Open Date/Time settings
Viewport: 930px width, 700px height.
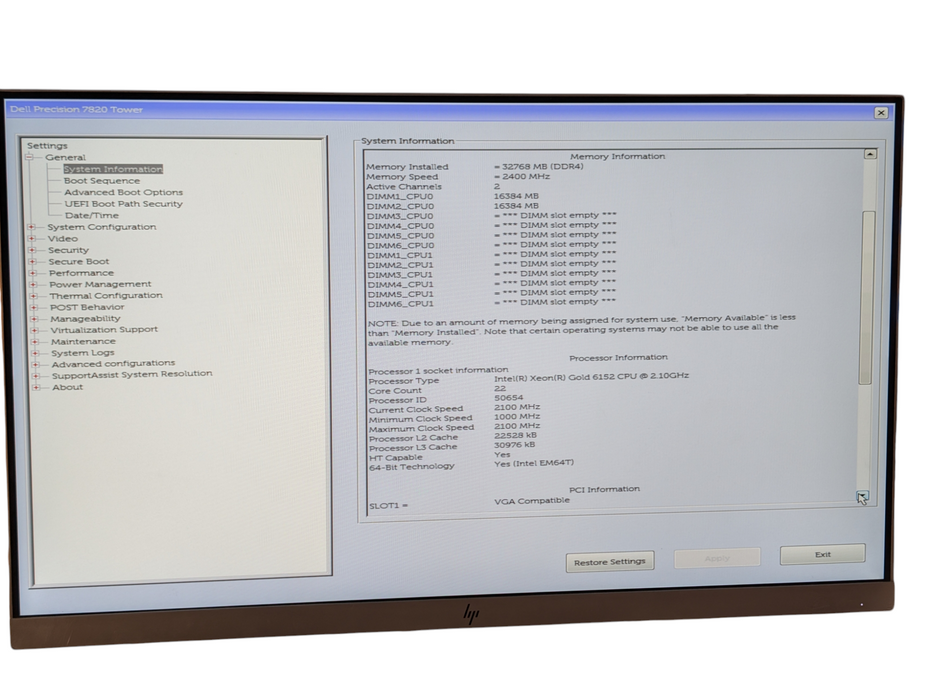tap(91, 215)
